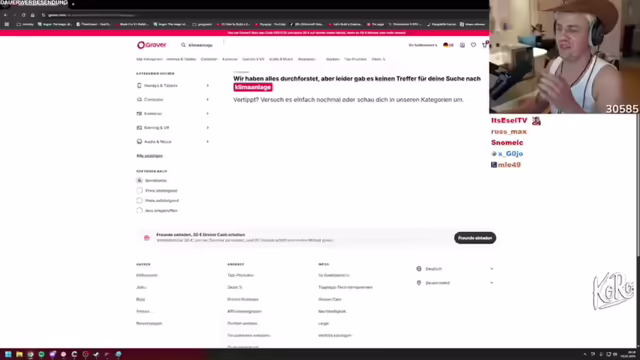Open the footer Top-Produkte link

240,276
